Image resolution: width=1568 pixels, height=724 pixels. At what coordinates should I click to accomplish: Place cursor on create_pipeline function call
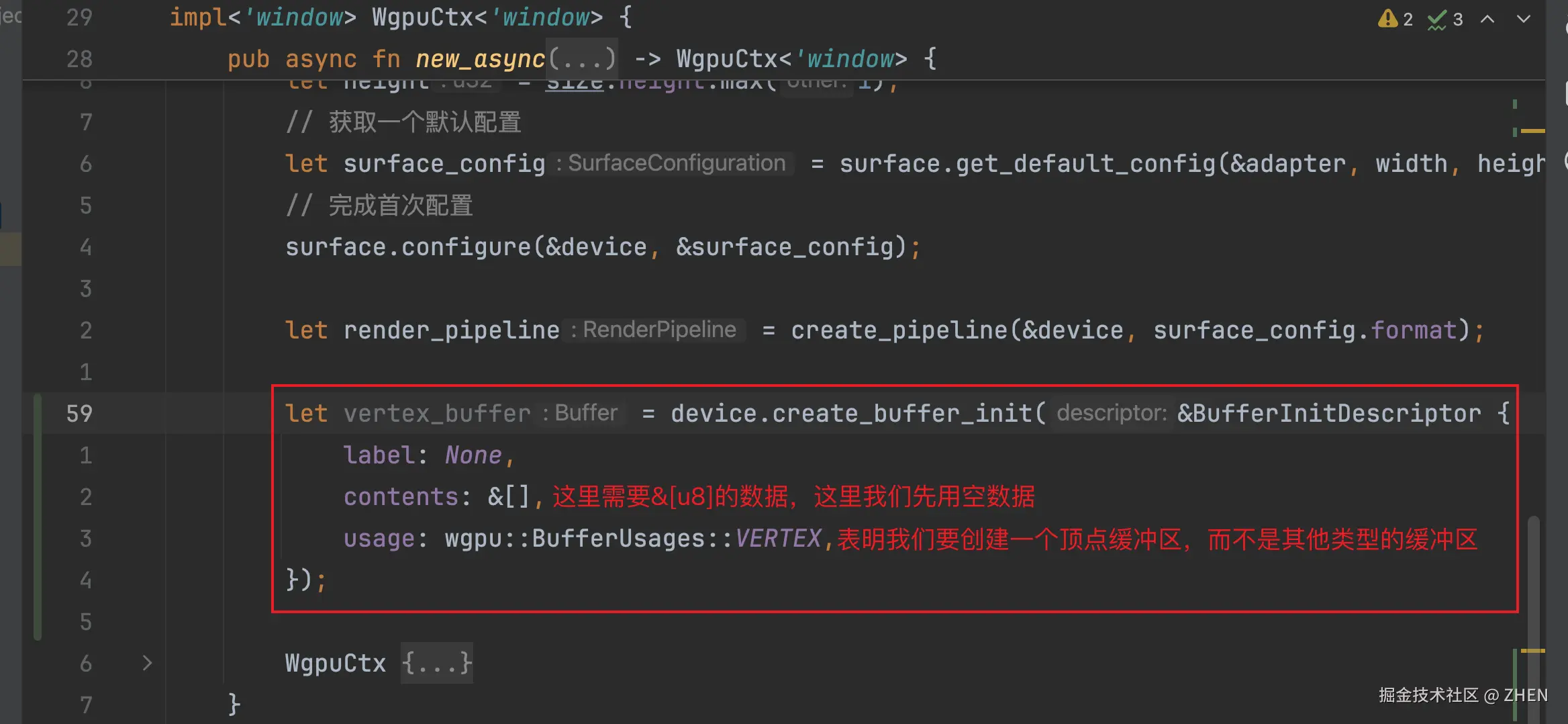point(899,330)
